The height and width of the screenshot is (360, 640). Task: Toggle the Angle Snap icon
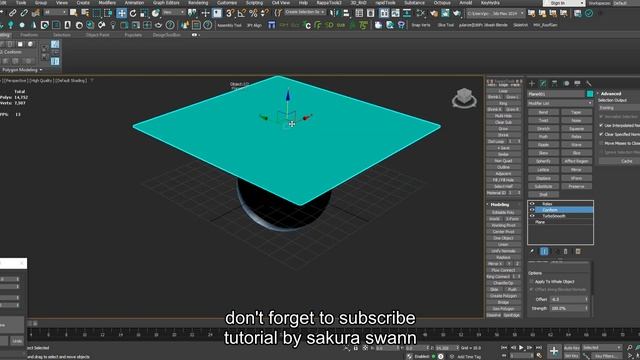click(242, 13)
